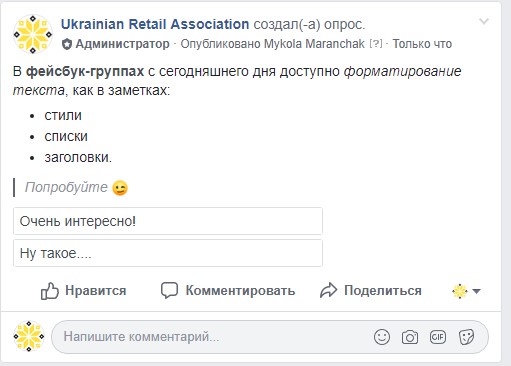Image resolution: width=511 pixels, height=366 pixels.
Task: Click the Комментировать speech bubble icon
Action: [x=169, y=290]
